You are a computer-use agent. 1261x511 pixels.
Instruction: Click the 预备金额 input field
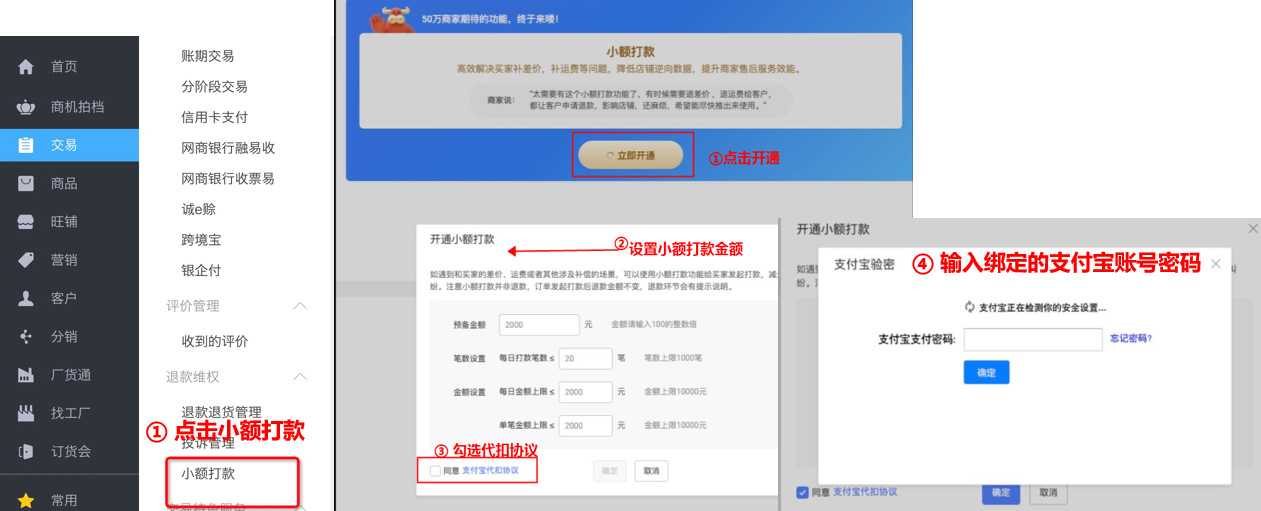tap(540, 325)
